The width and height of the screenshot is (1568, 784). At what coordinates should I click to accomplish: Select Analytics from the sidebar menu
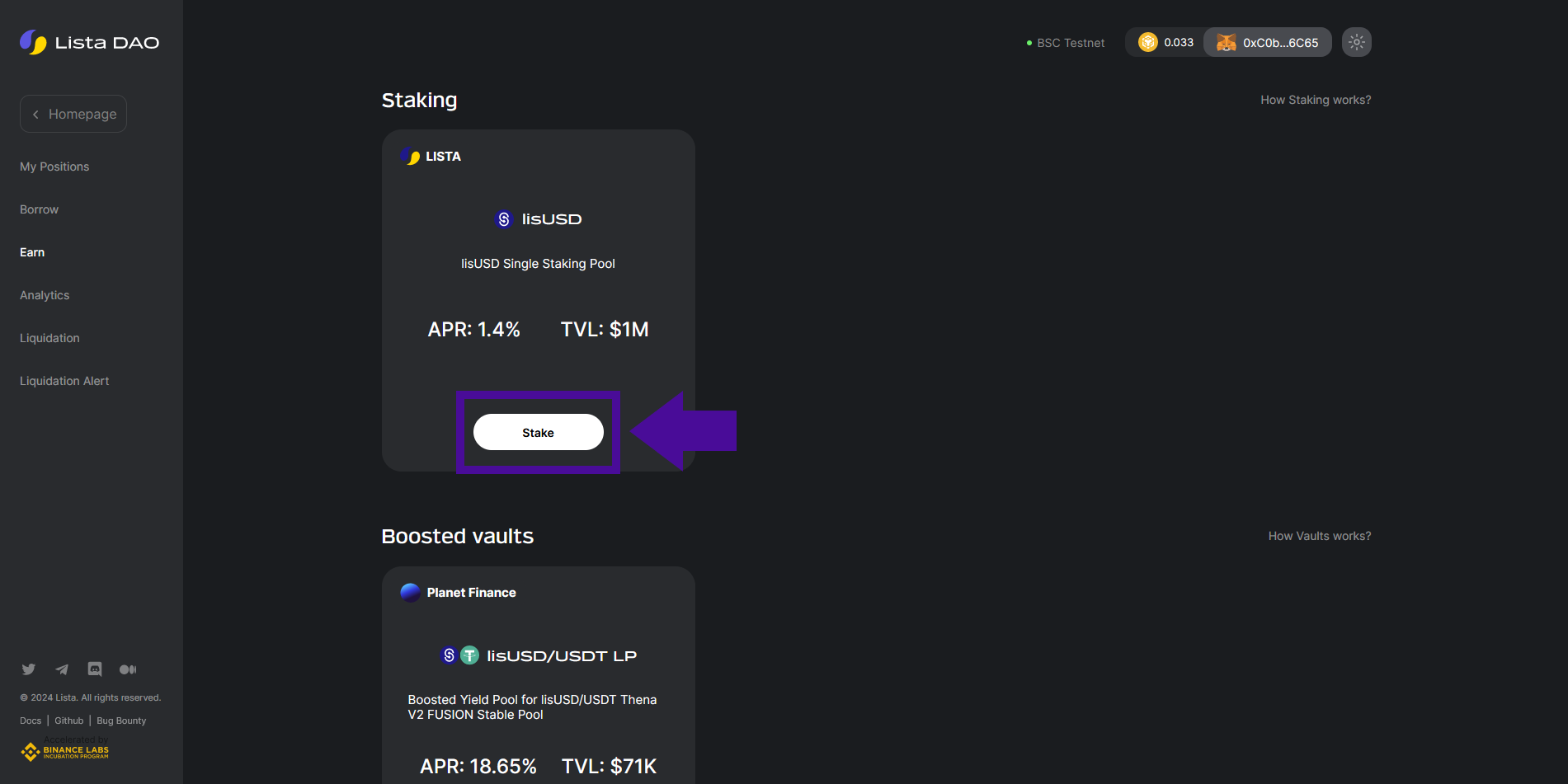click(x=45, y=295)
